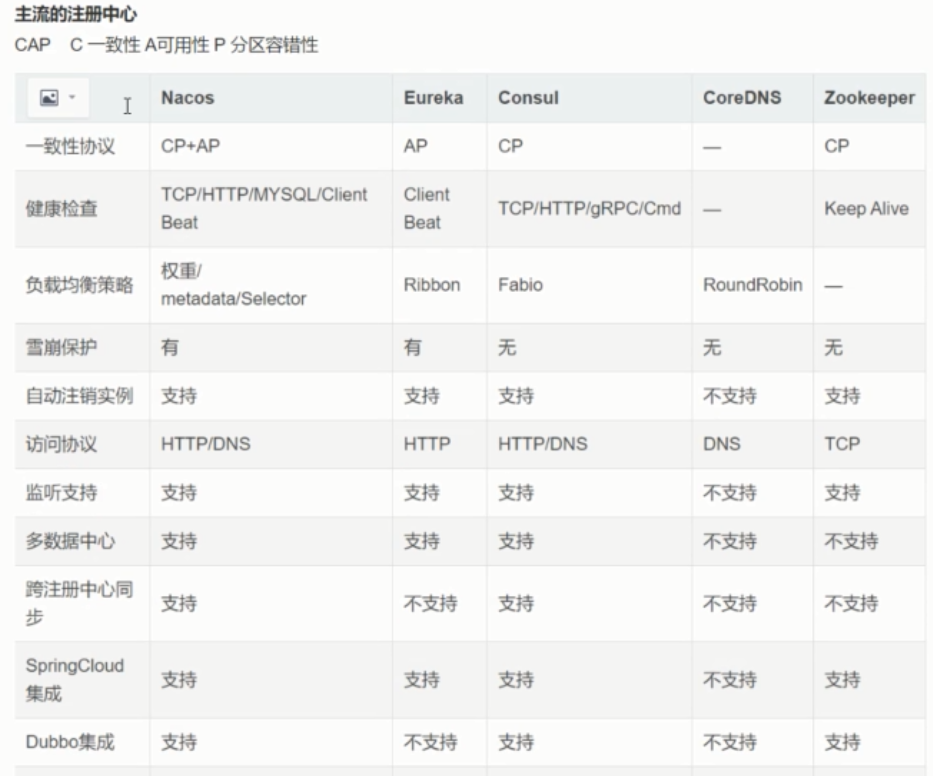Select the CP cell in the Zookeeper column
The width and height of the screenshot is (933, 776).
tap(837, 146)
